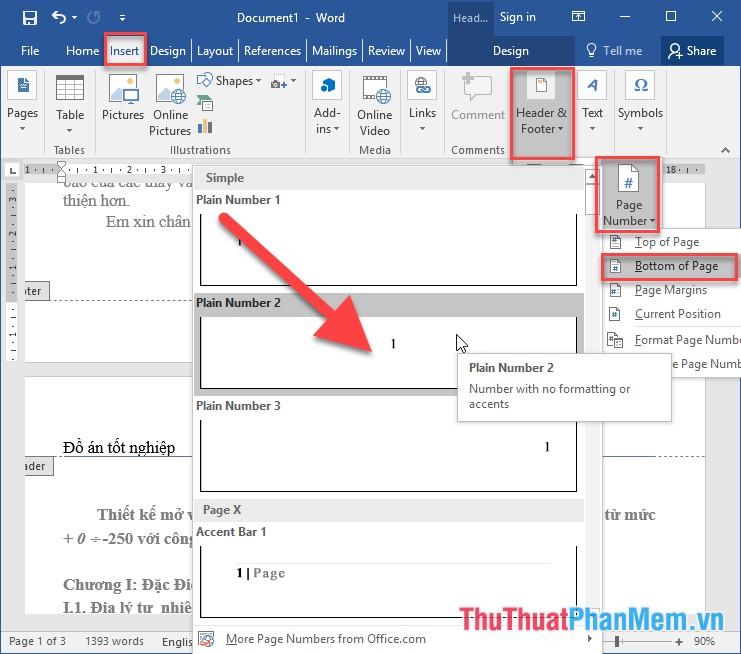The height and width of the screenshot is (654, 741).
Task: Open the Add-ins menu
Action: [327, 105]
